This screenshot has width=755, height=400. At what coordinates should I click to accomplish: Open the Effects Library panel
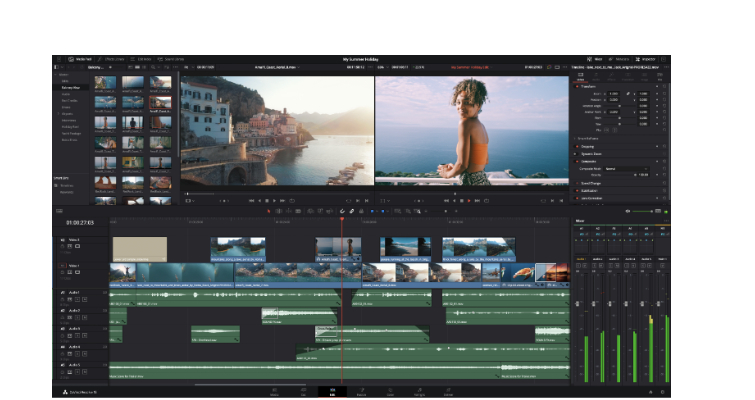click(x=110, y=59)
